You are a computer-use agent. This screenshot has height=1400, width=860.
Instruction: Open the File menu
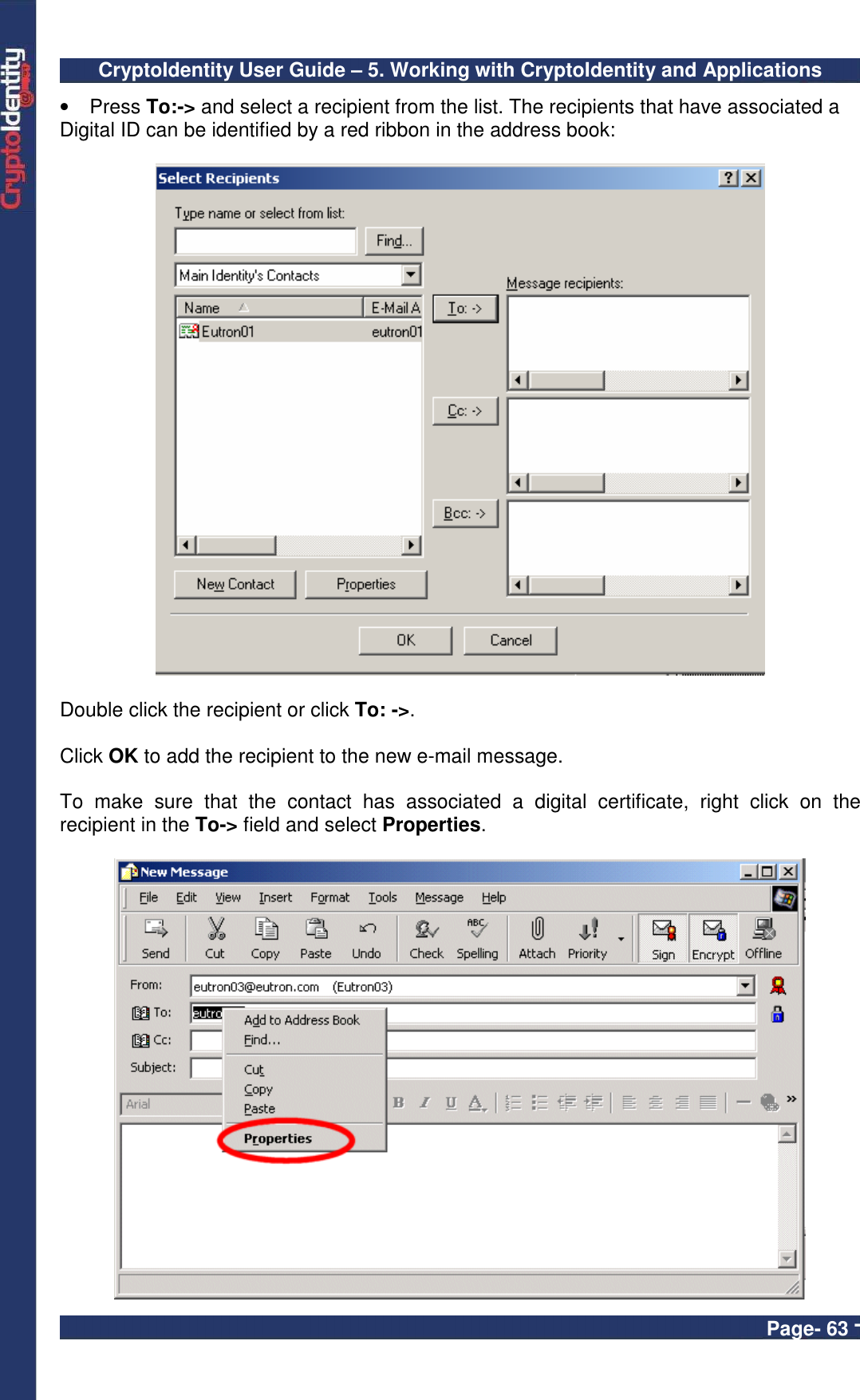point(148,897)
